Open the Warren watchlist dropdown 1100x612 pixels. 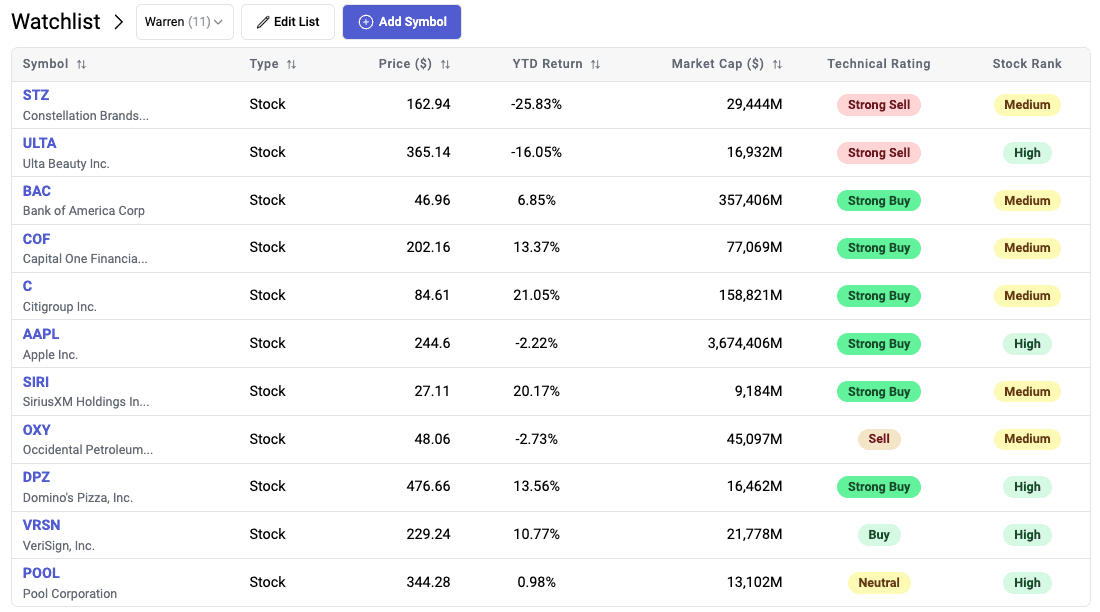pyautogui.click(x=184, y=22)
